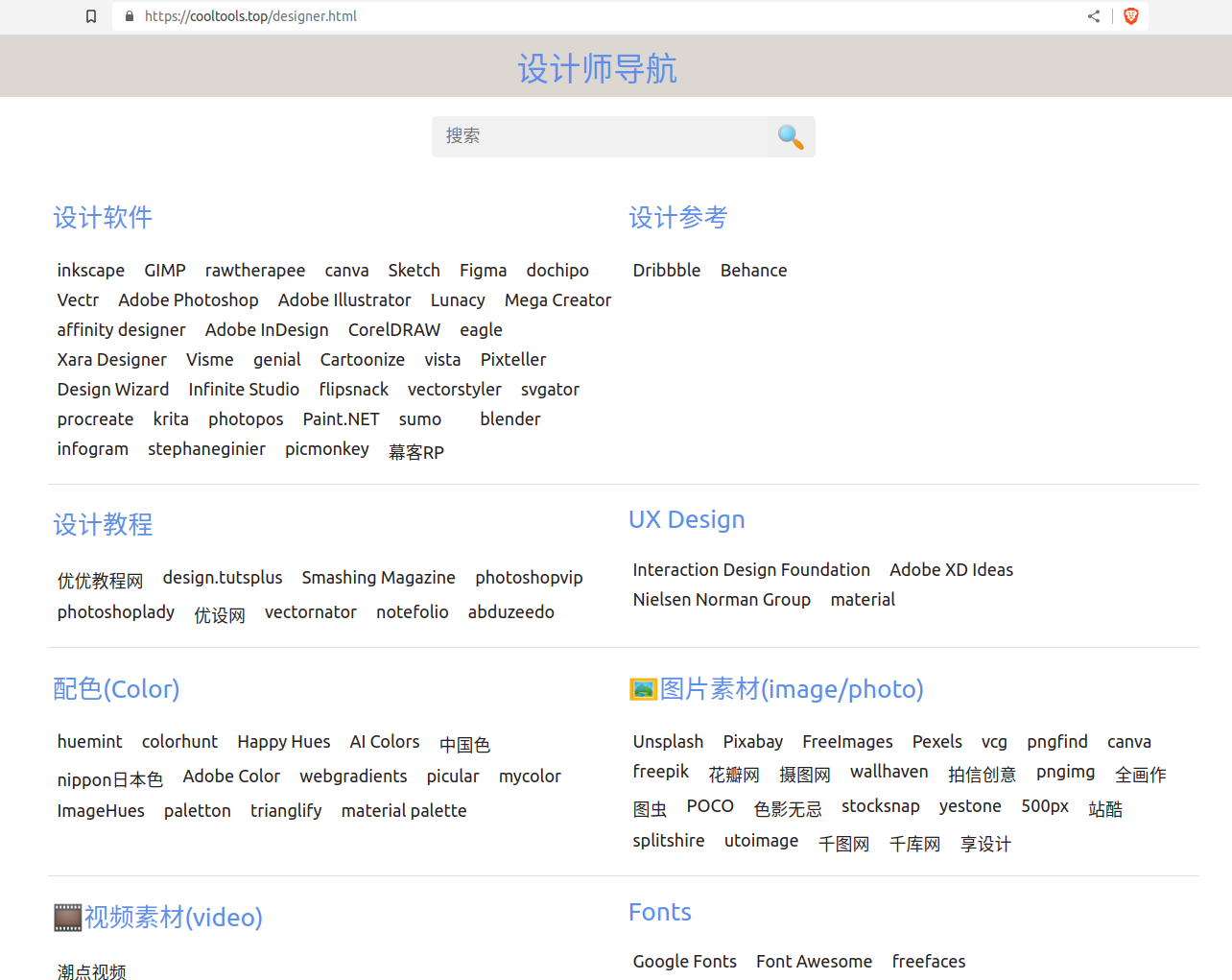Visit Nielsen Norman Group link
Screen dimensions: 1232x980
point(722,600)
